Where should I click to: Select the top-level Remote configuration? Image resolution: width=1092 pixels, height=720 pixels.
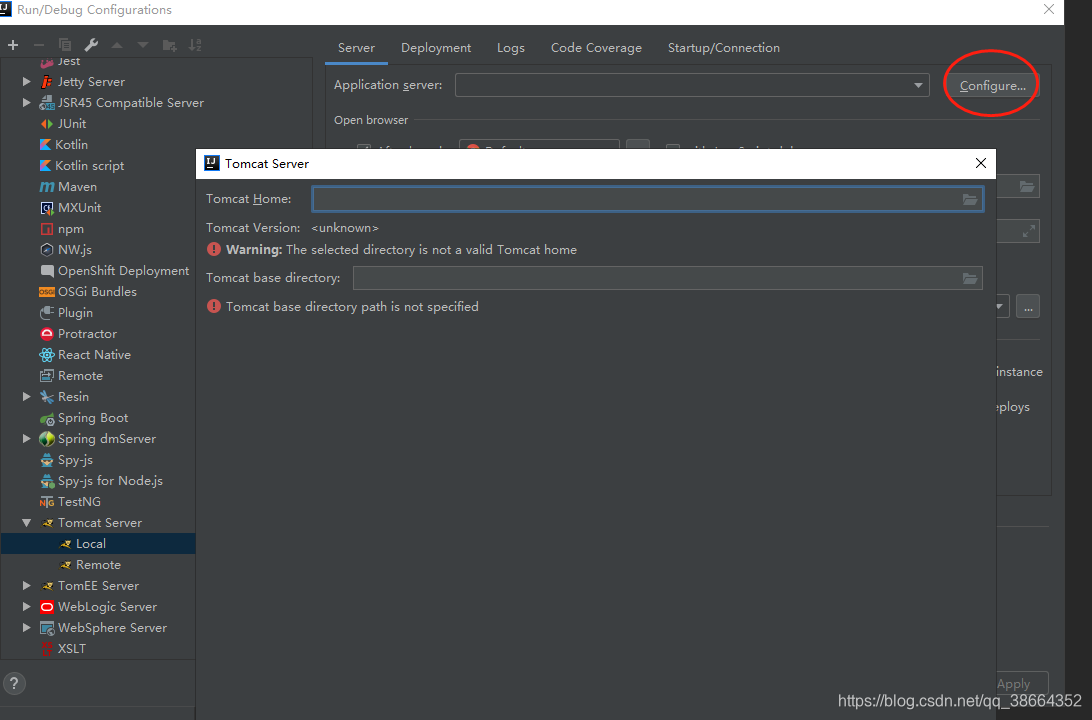(79, 376)
